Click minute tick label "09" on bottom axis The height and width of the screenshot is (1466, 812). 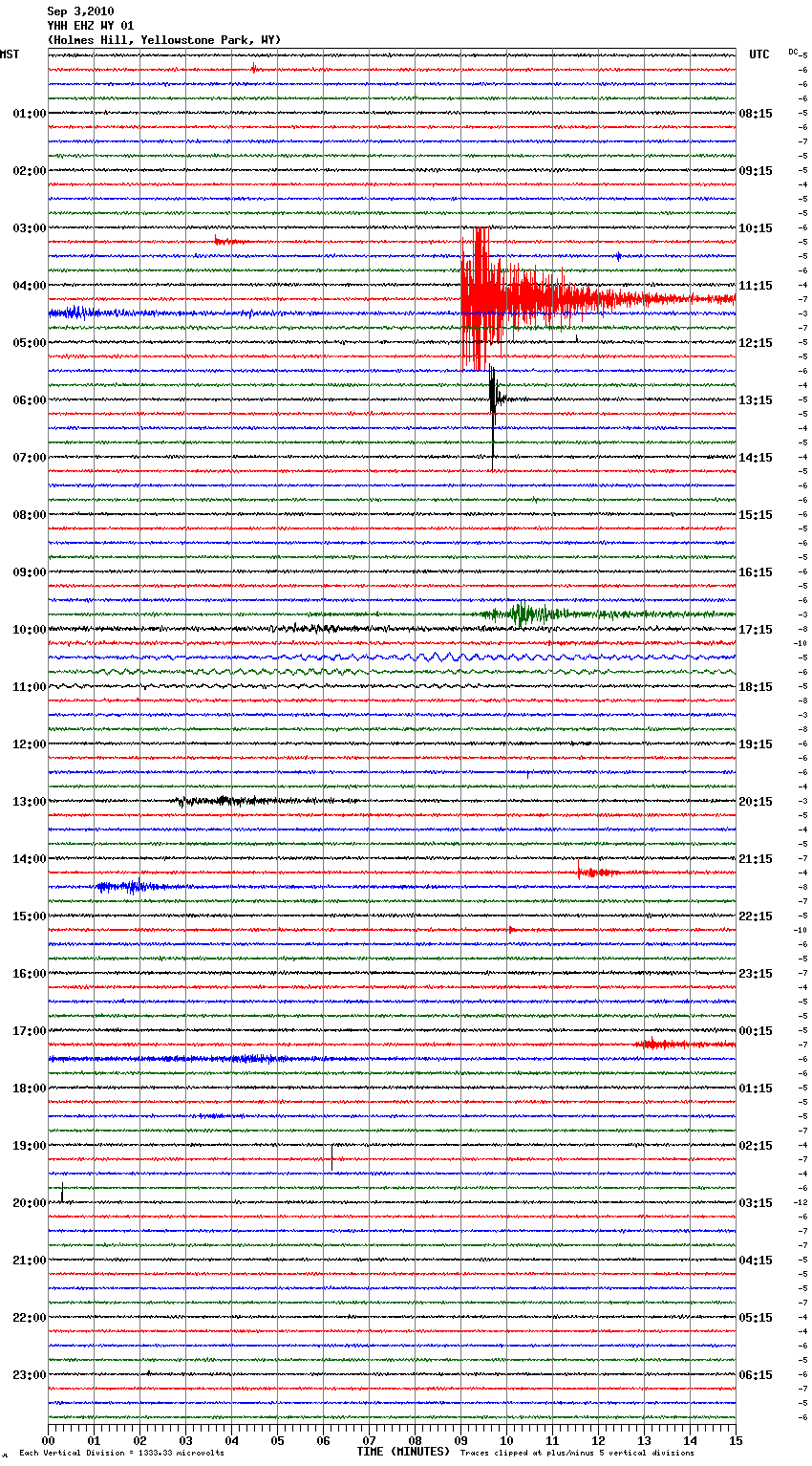[460, 1440]
